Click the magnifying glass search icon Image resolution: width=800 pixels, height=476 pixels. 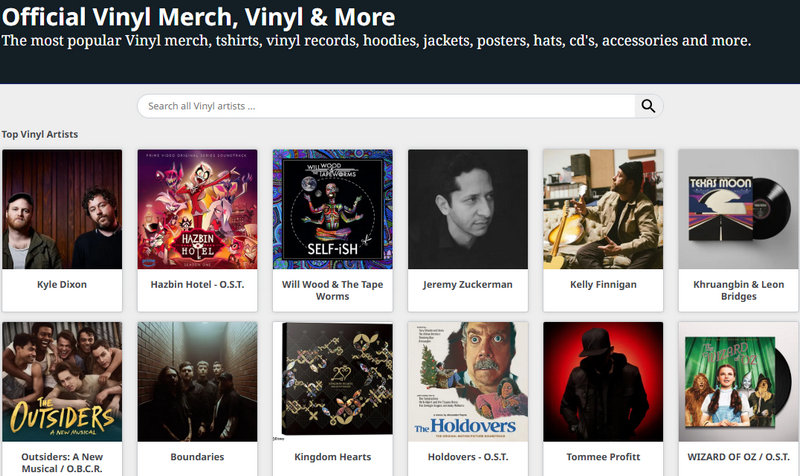click(x=648, y=106)
